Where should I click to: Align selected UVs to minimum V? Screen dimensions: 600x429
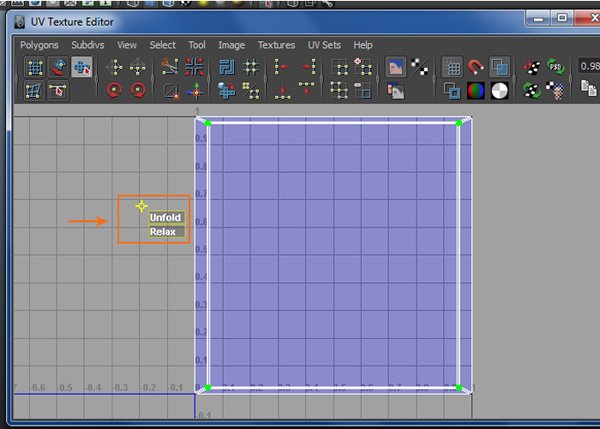[282, 91]
